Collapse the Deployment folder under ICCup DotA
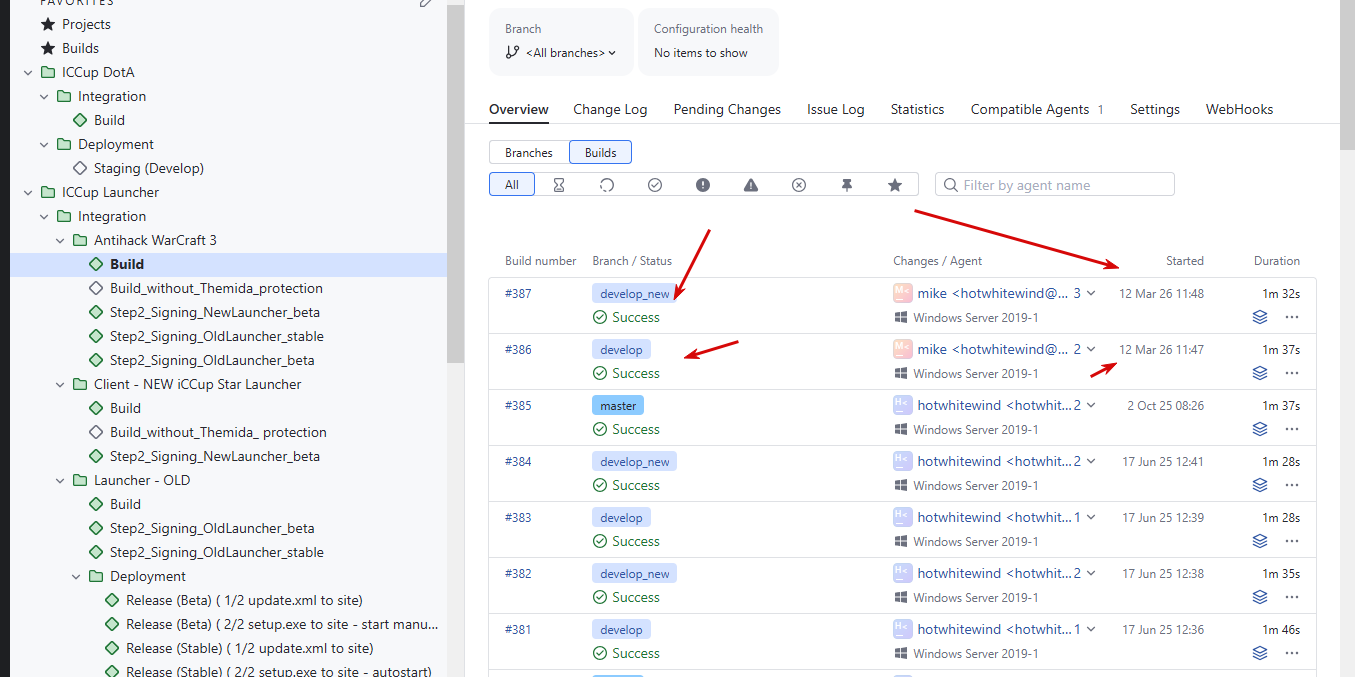Image resolution: width=1355 pixels, height=677 pixels. click(44, 144)
